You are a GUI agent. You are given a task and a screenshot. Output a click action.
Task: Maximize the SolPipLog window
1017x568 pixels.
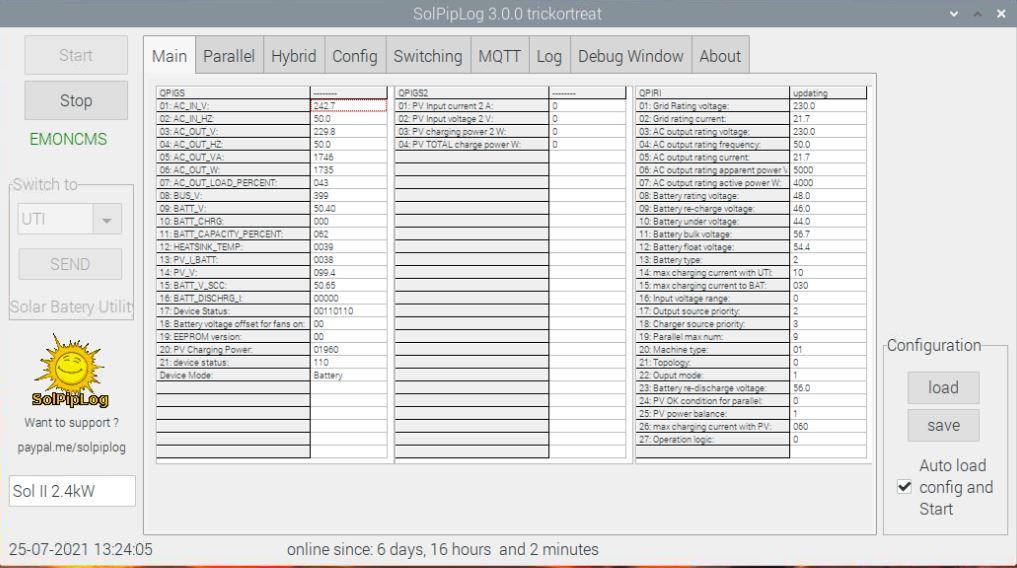coord(977,14)
